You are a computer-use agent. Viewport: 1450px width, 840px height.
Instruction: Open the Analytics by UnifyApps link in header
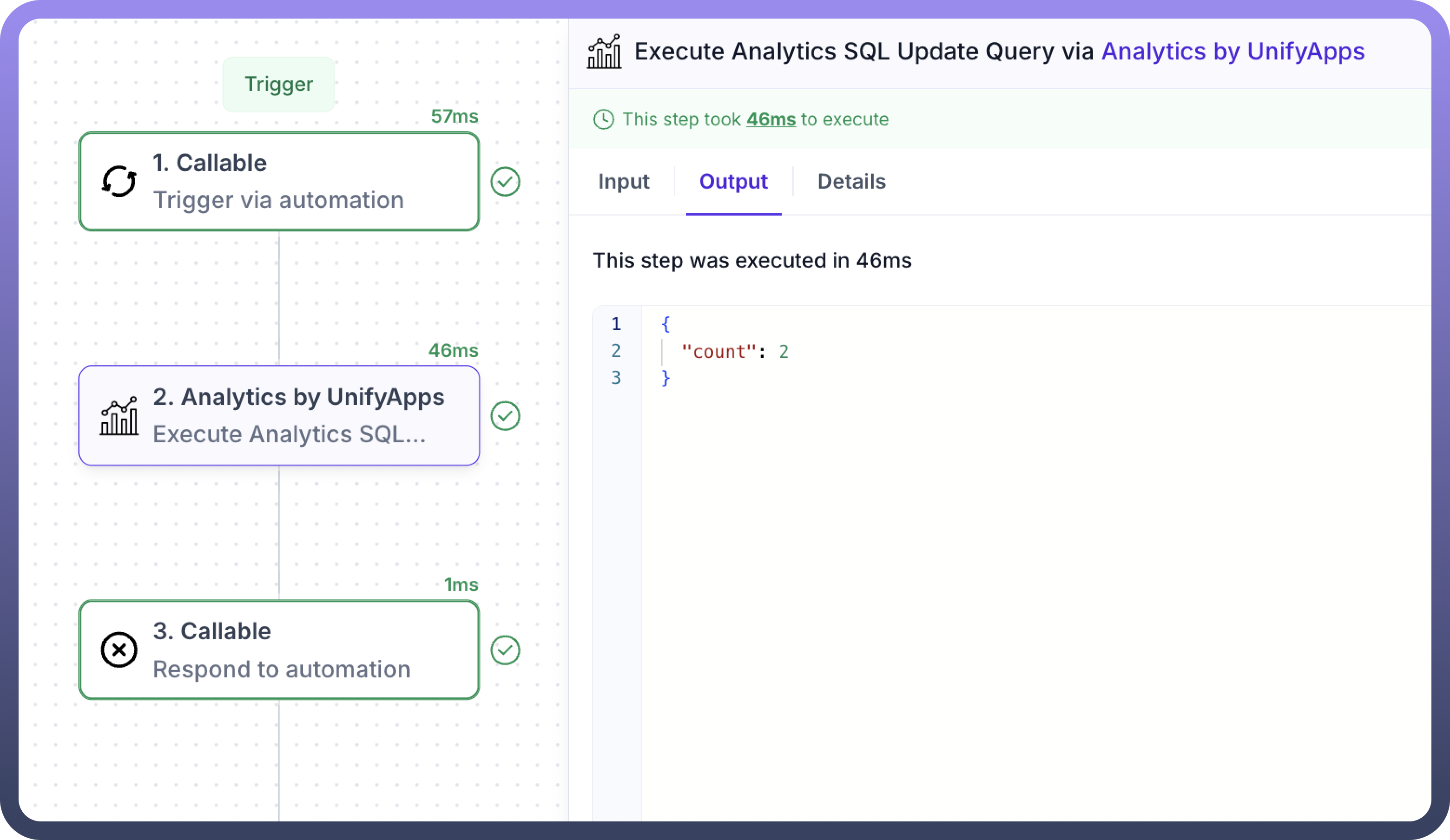1232,52
